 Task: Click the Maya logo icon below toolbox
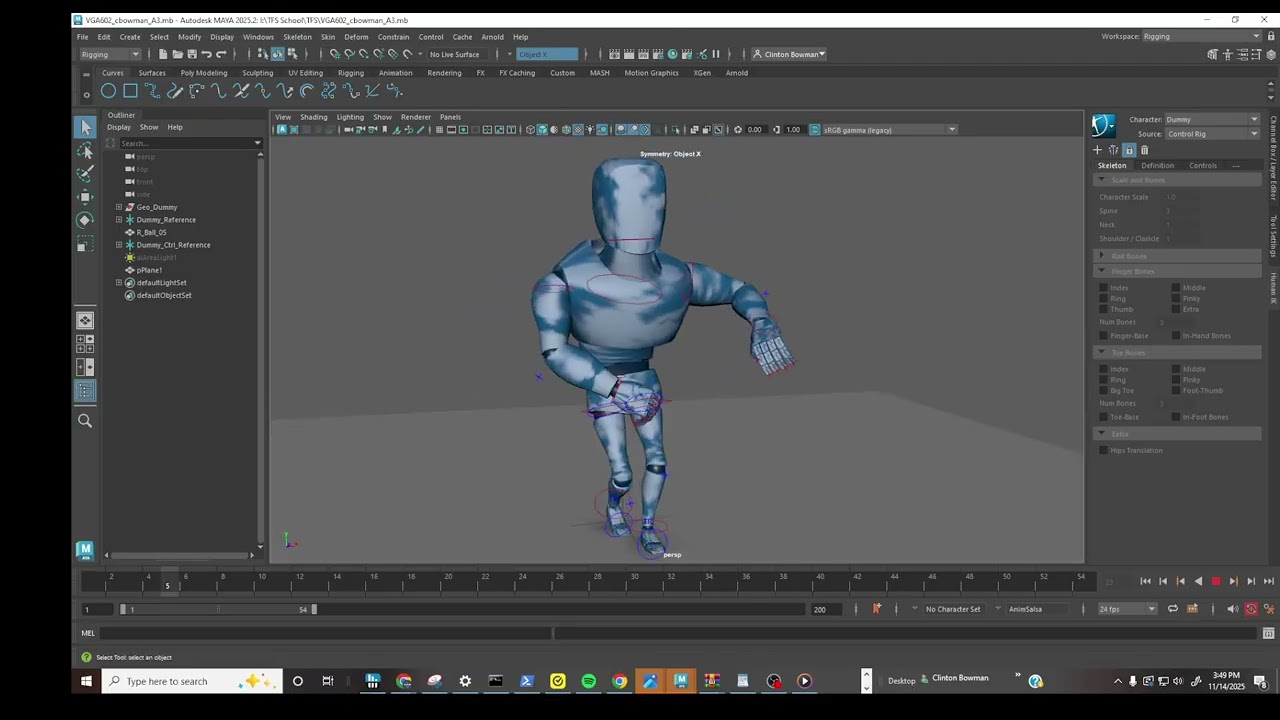click(x=85, y=550)
